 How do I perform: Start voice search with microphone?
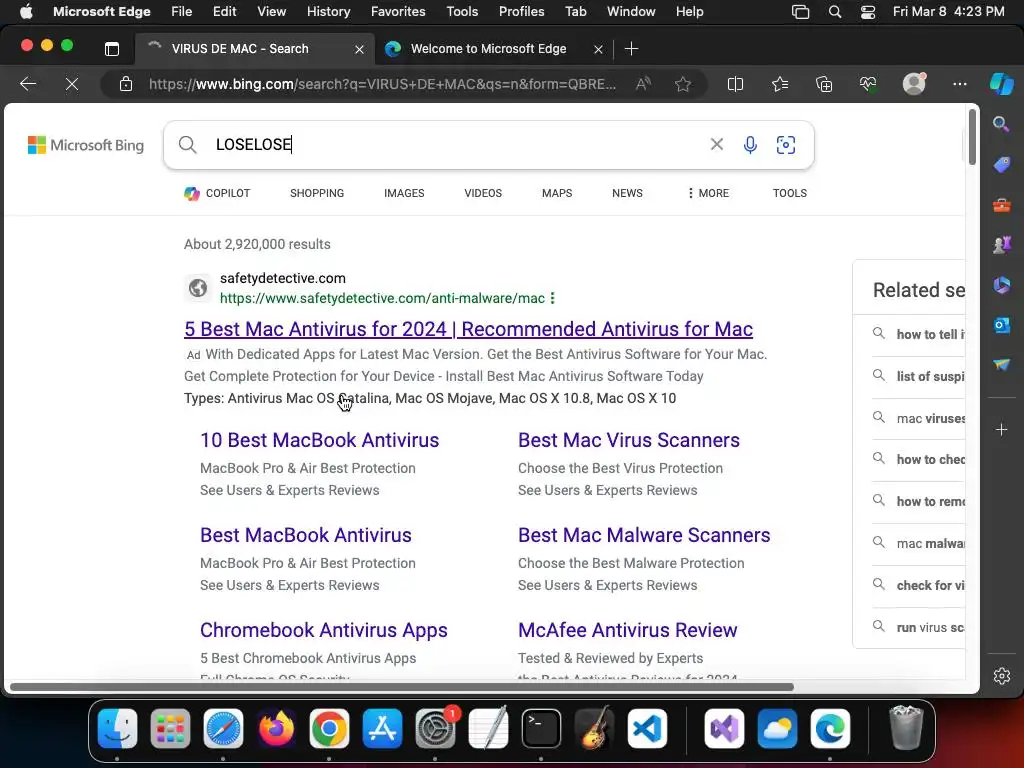tap(750, 144)
